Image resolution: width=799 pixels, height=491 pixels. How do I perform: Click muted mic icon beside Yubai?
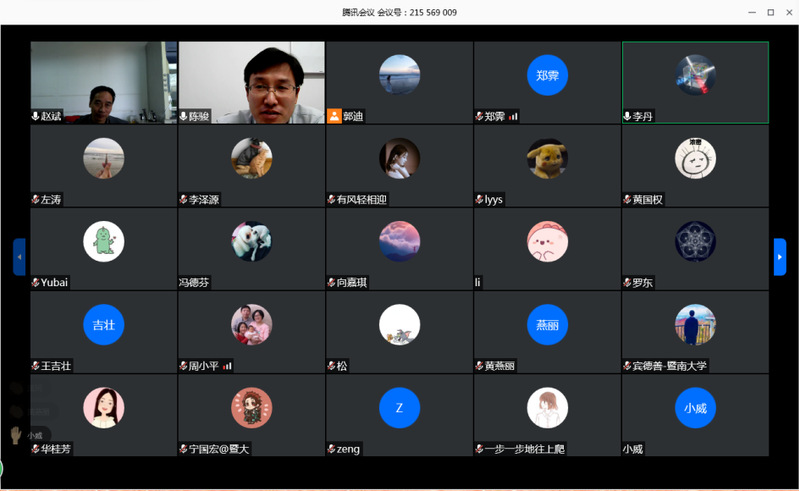pyautogui.click(x=36, y=282)
